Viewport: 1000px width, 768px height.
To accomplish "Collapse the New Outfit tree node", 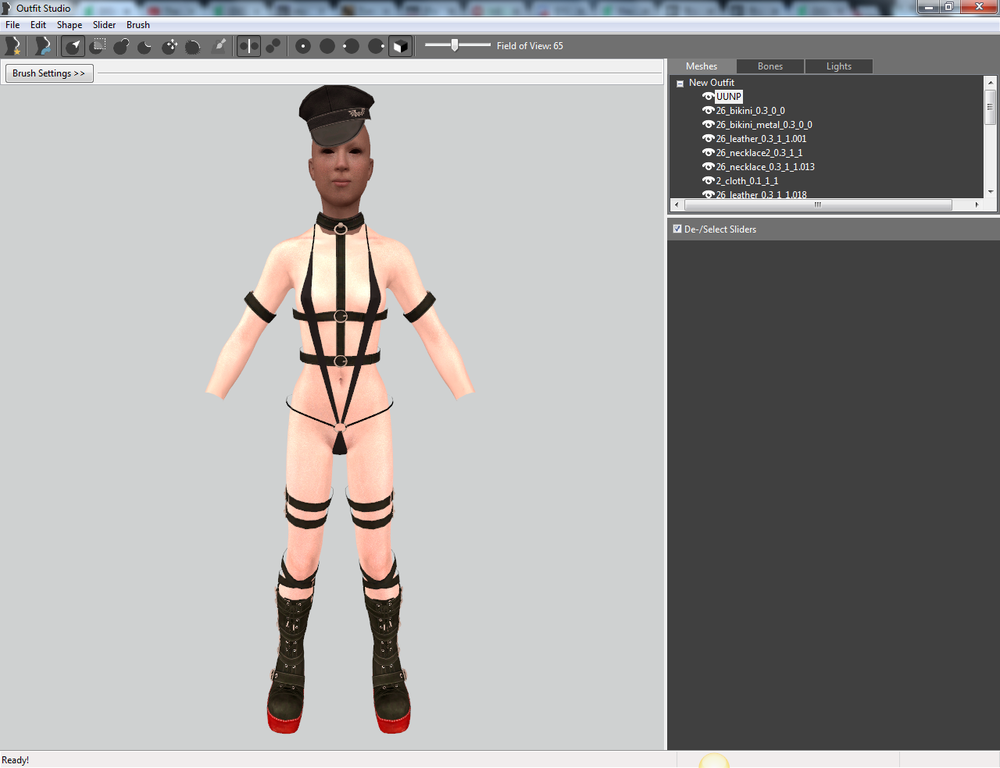I will coord(680,84).
